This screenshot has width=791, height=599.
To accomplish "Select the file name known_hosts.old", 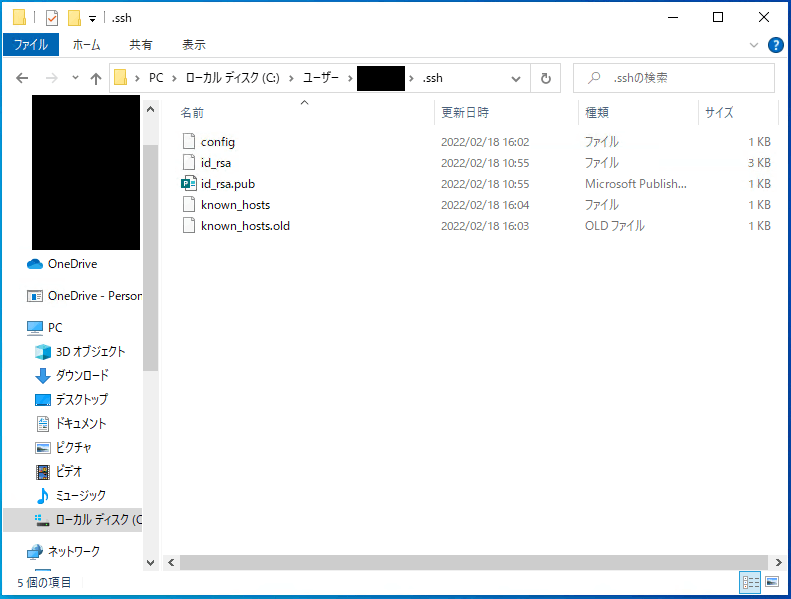I will pos(246,226).
